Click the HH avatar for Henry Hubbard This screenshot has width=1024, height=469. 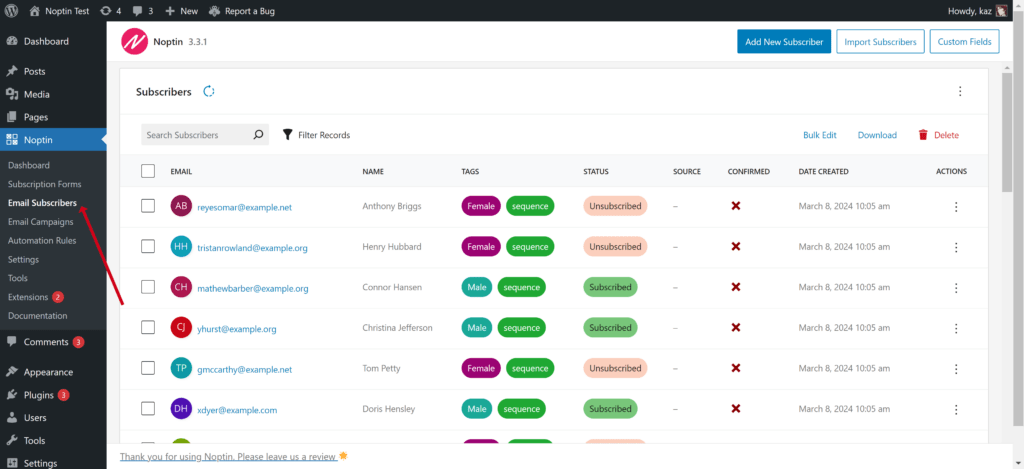pyautogui.click(x=181, y=247)
